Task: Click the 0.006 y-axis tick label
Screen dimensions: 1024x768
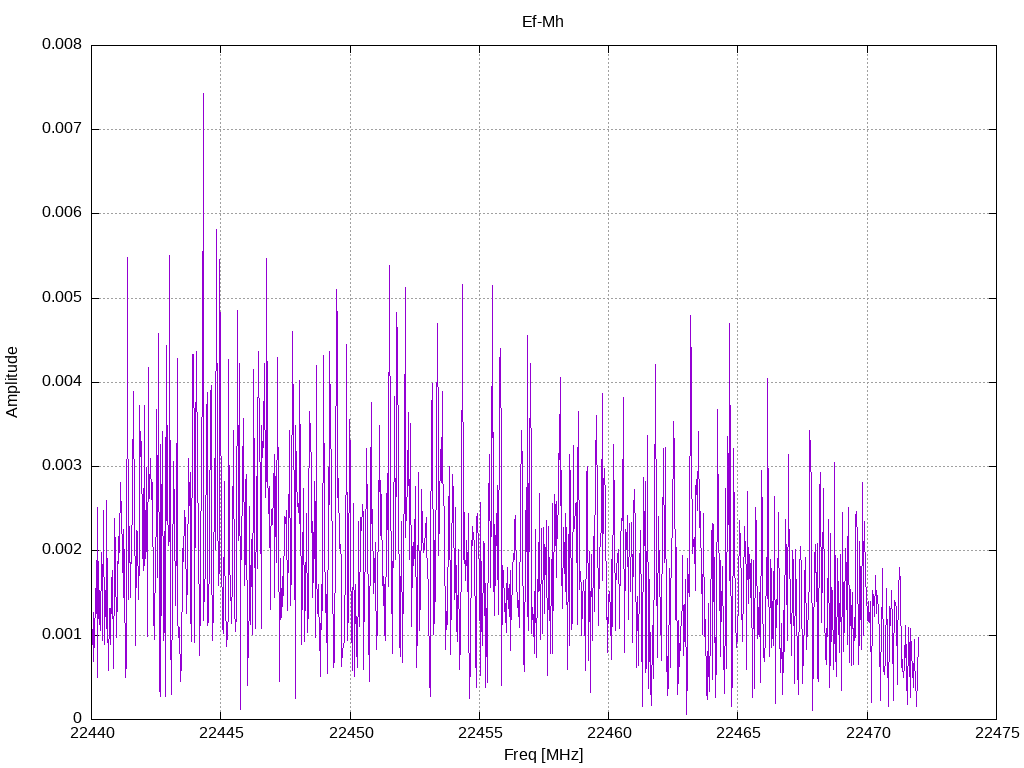Action: (x=61, y=213)
